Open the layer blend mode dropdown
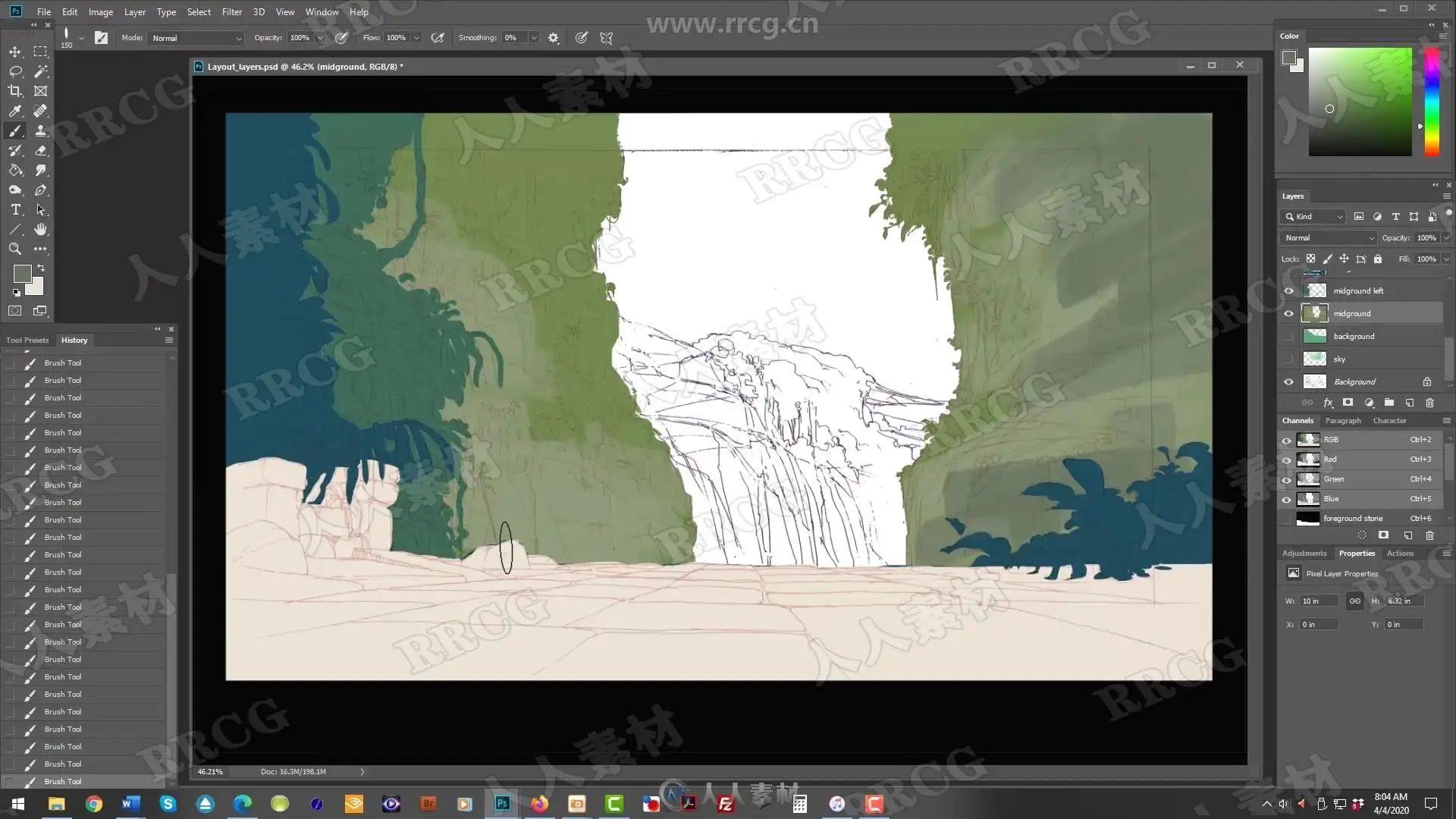Image resolution: width=1456 pixels, height=819 pixels. (x=1329, y=238)
